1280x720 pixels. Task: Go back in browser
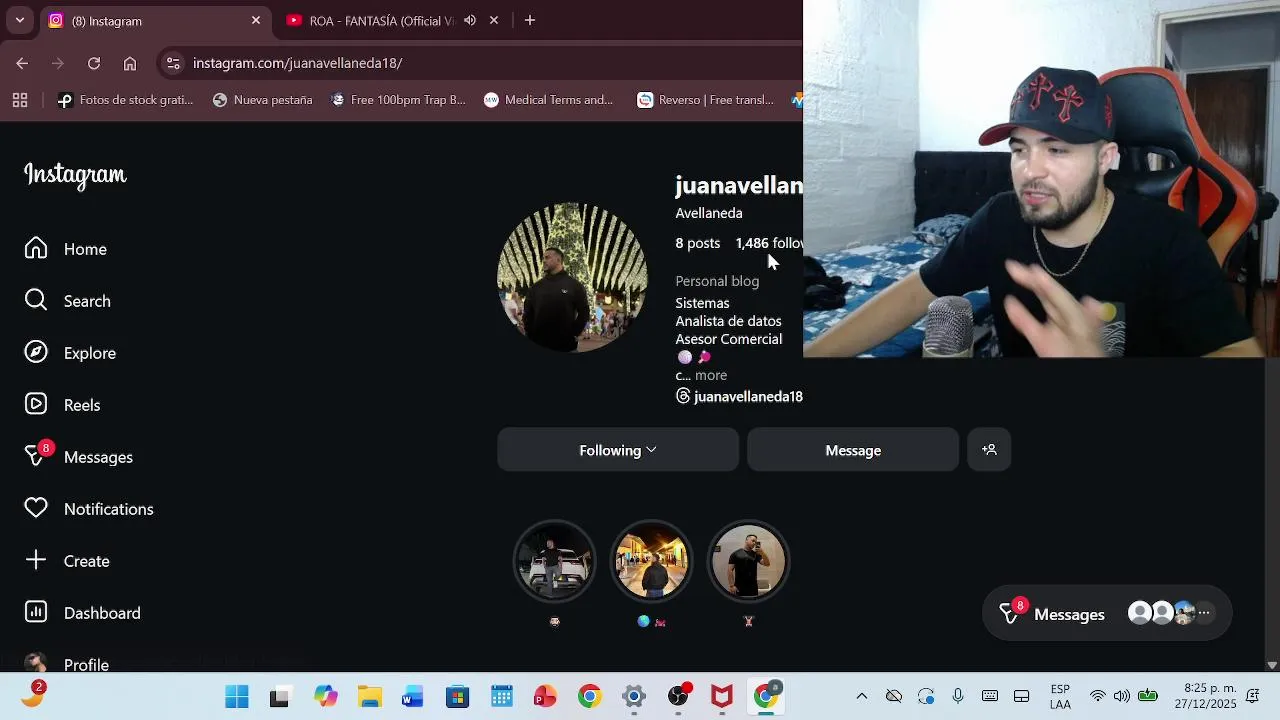(22, 63)
